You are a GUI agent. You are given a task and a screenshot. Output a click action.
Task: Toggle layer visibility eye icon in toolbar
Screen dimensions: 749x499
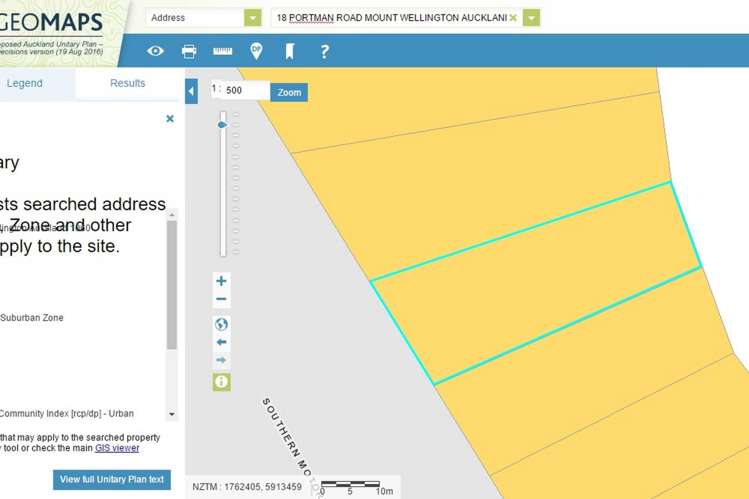[155, 51]
